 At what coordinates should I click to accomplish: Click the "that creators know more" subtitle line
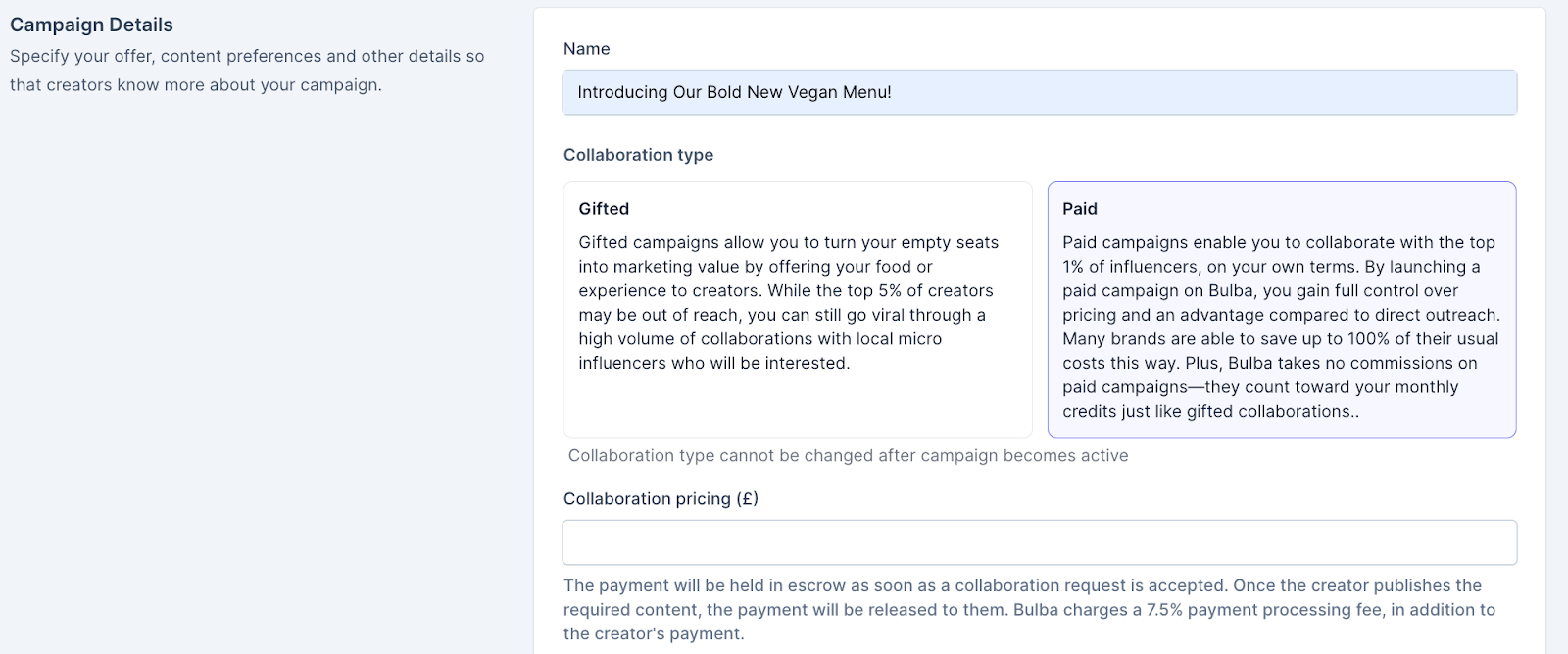click(x=195, y=85)
